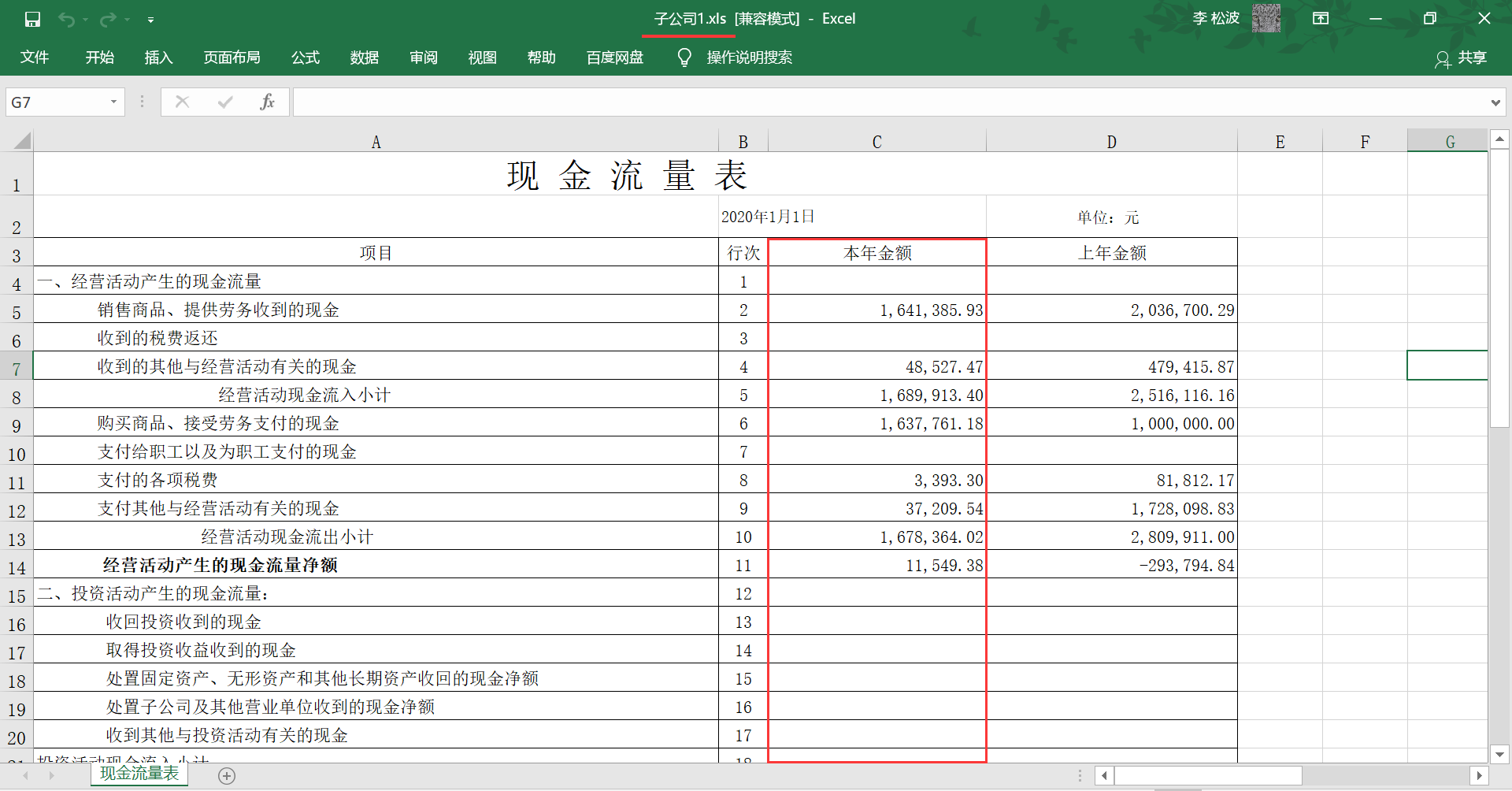Switch to the 现金流量表 sheet tab

point(139,774)
